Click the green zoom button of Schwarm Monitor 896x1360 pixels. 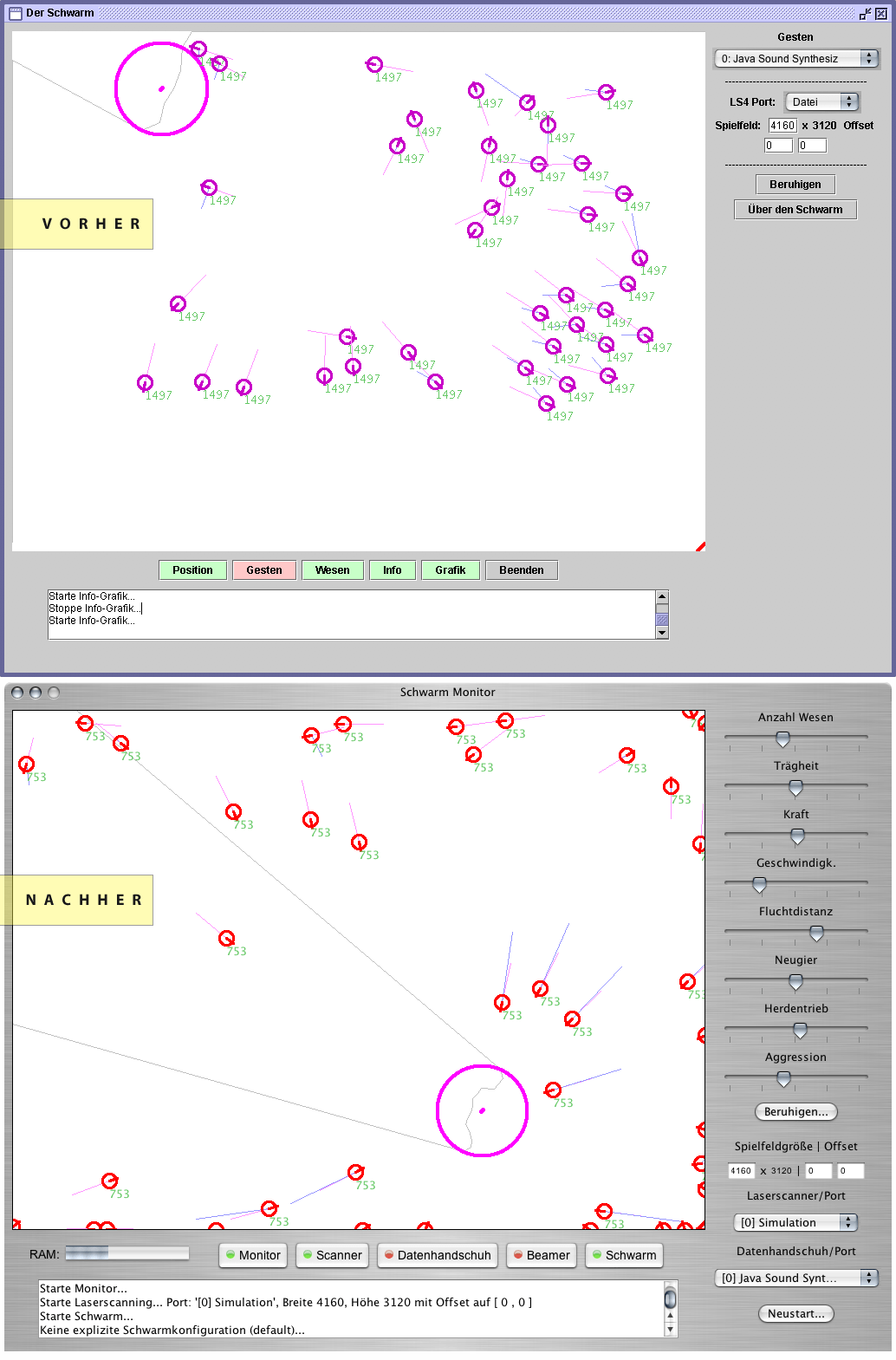click(x=54, y=693)
